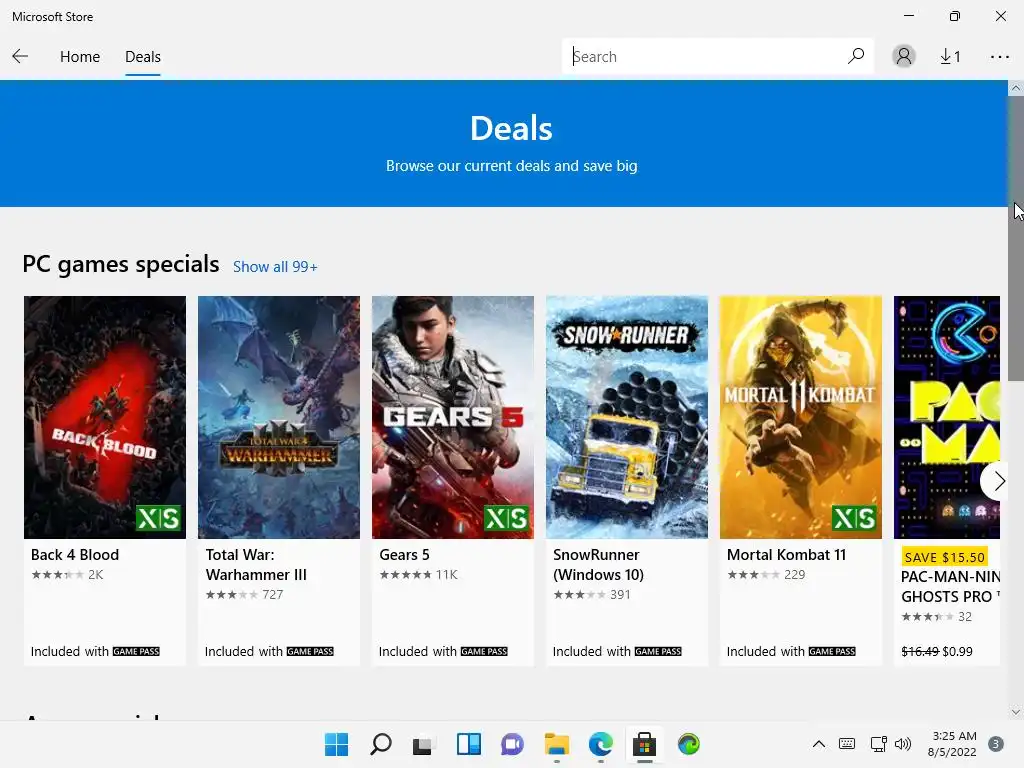The image size is (1024, 768).
Task: Open the Home tab
Action: [x=80, y=57]
